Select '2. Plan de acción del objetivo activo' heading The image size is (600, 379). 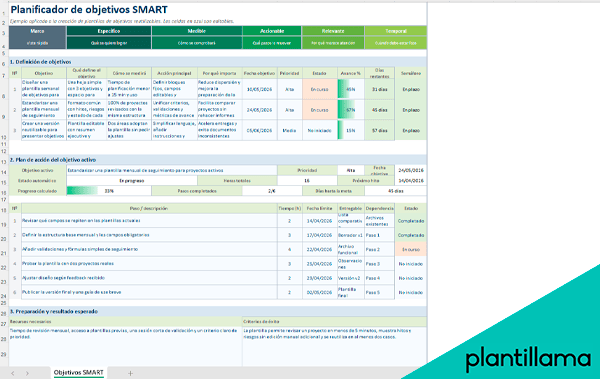pos(53,160)
